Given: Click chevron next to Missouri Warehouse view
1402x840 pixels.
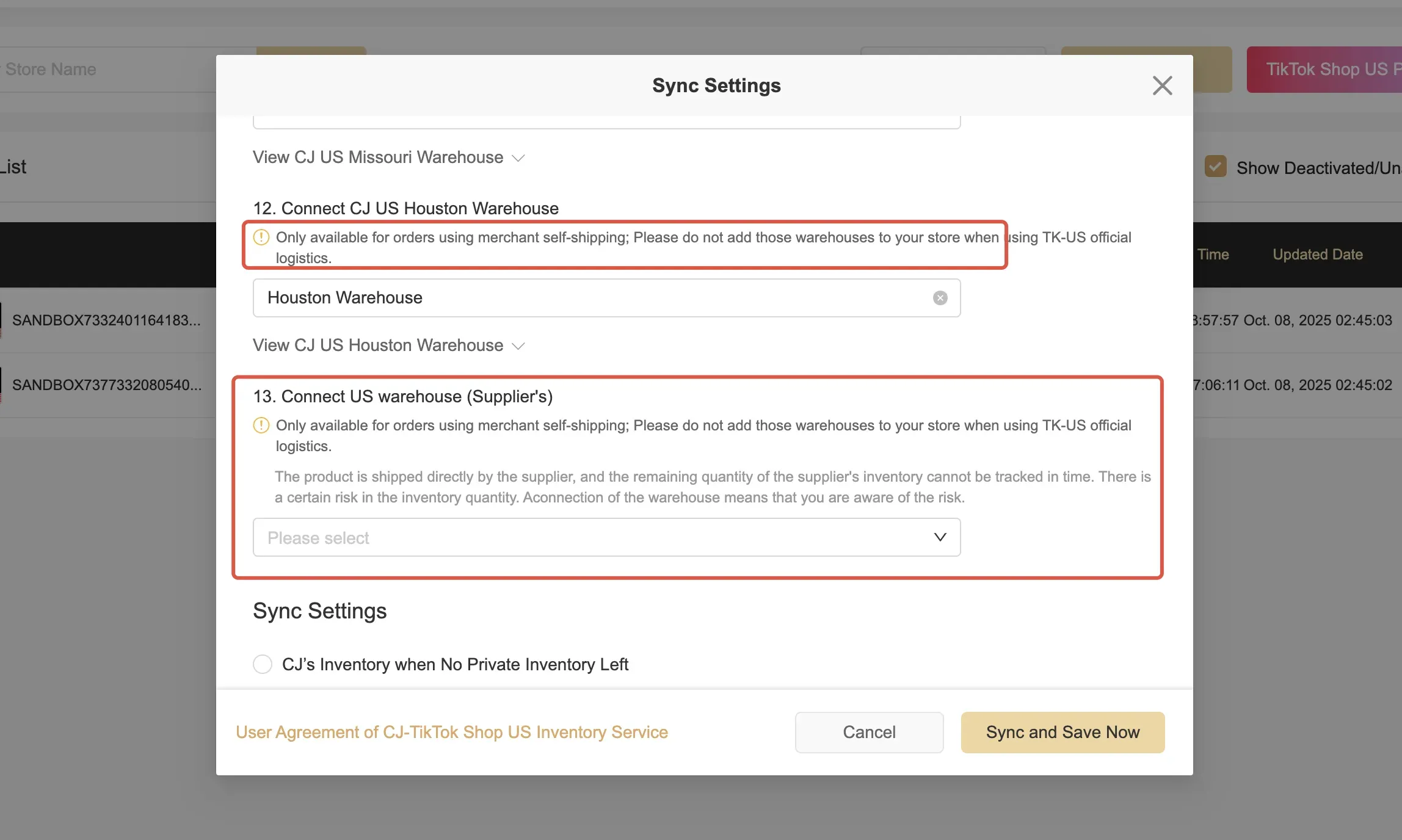Looking at the screenshot, I should (518, 158).
